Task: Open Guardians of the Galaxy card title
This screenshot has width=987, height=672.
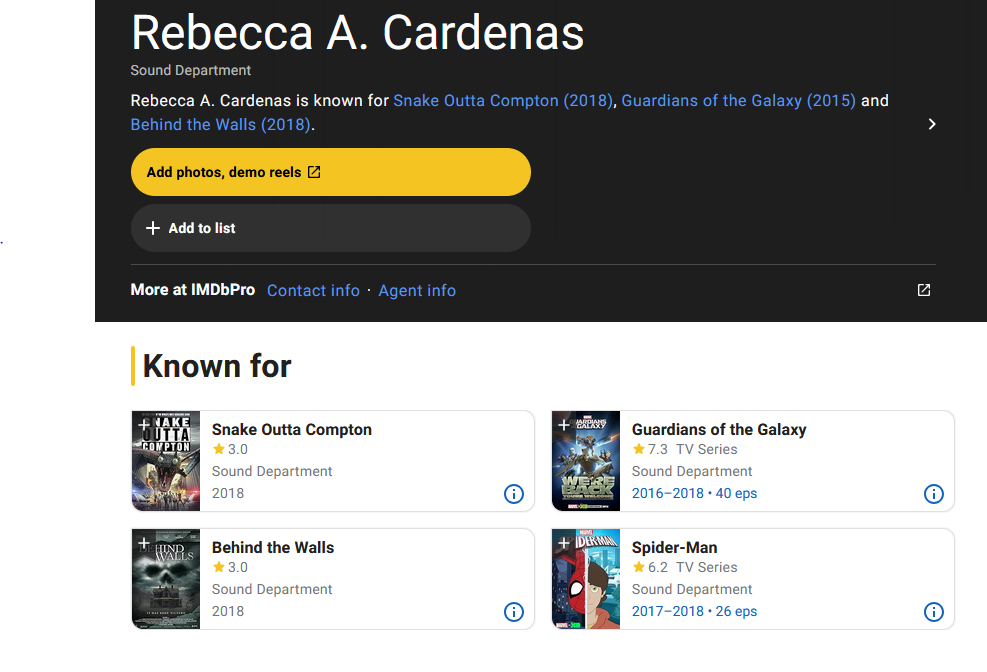Action: pyautogui.click(x=719, y=430)
